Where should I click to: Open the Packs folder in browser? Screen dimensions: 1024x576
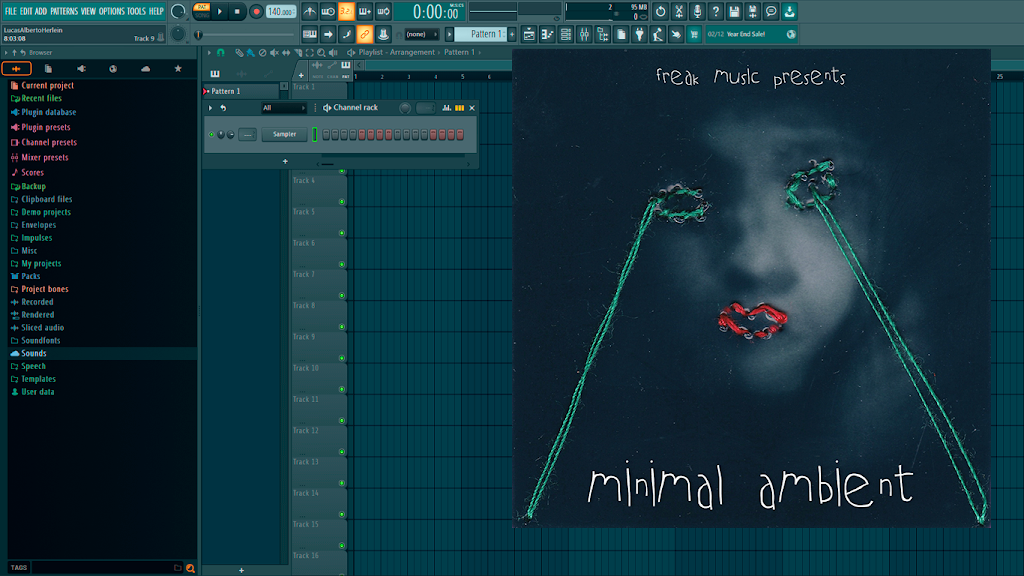(31, 276)
